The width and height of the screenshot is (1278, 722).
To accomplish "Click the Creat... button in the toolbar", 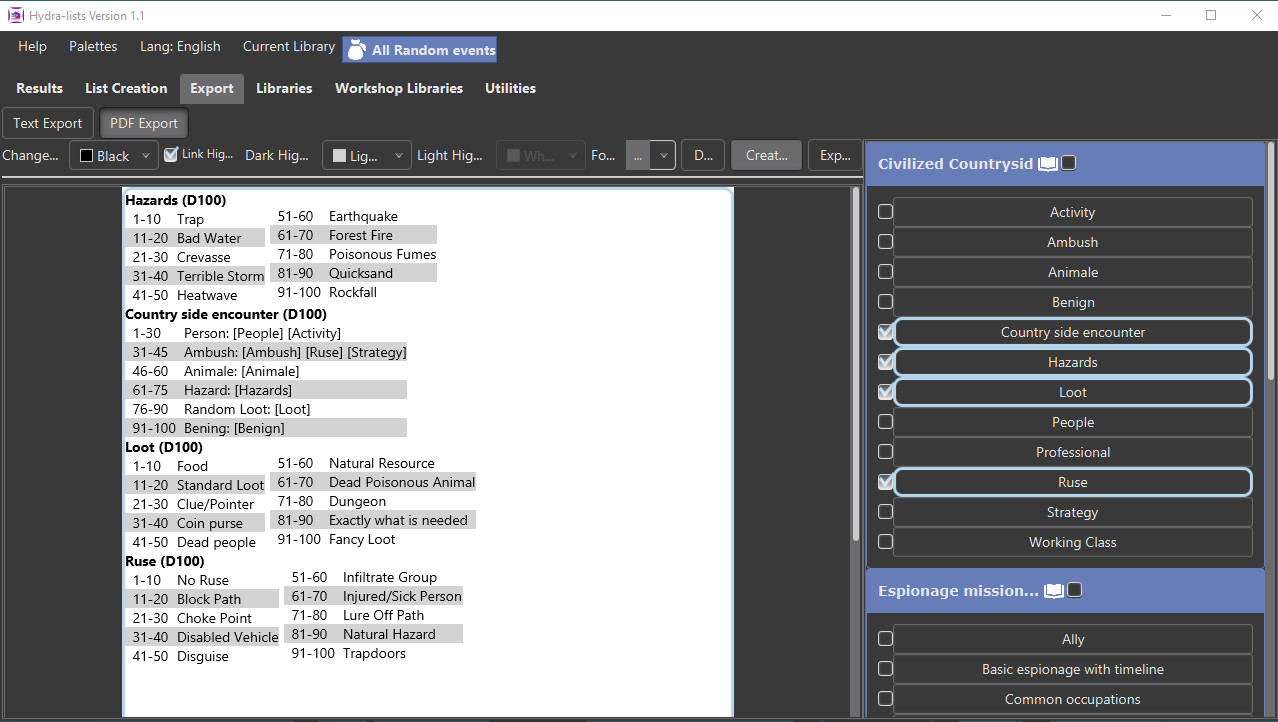I will pos(766,154).
